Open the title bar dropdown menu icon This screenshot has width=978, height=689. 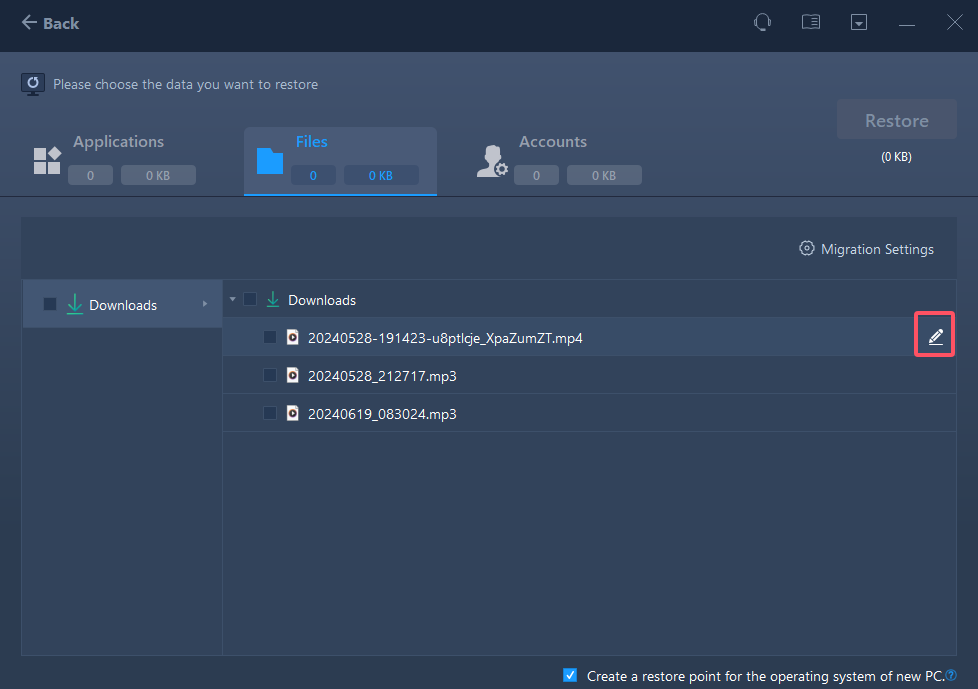pyautogui.click(x=858, y=22)
